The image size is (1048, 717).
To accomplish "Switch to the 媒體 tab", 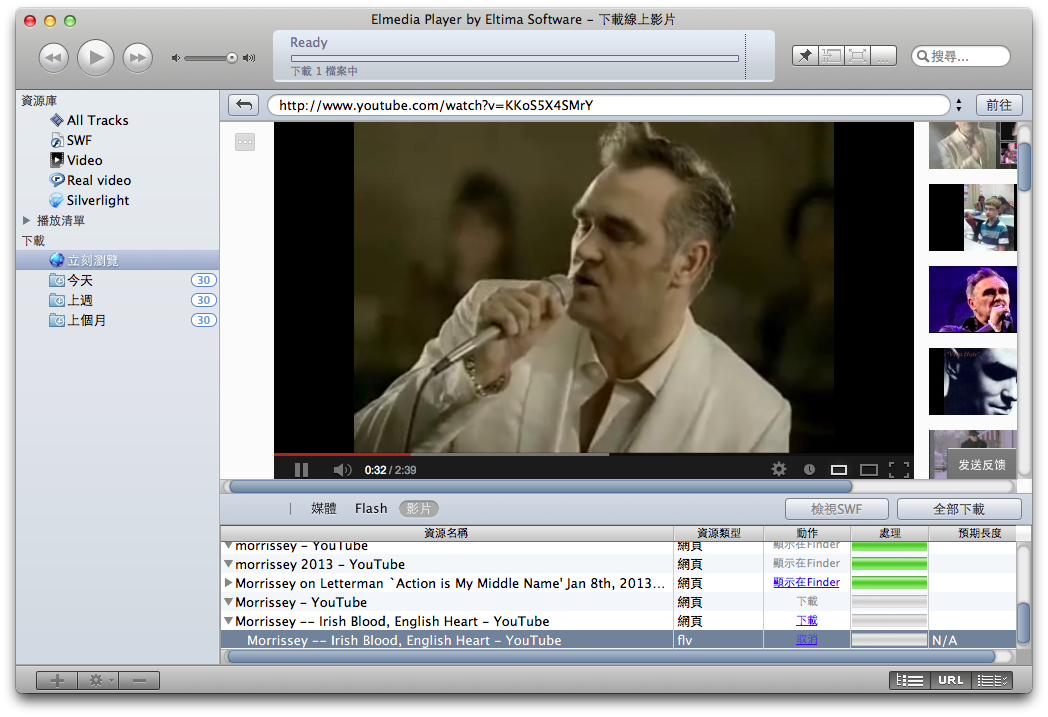I will (x=324, y=509).
